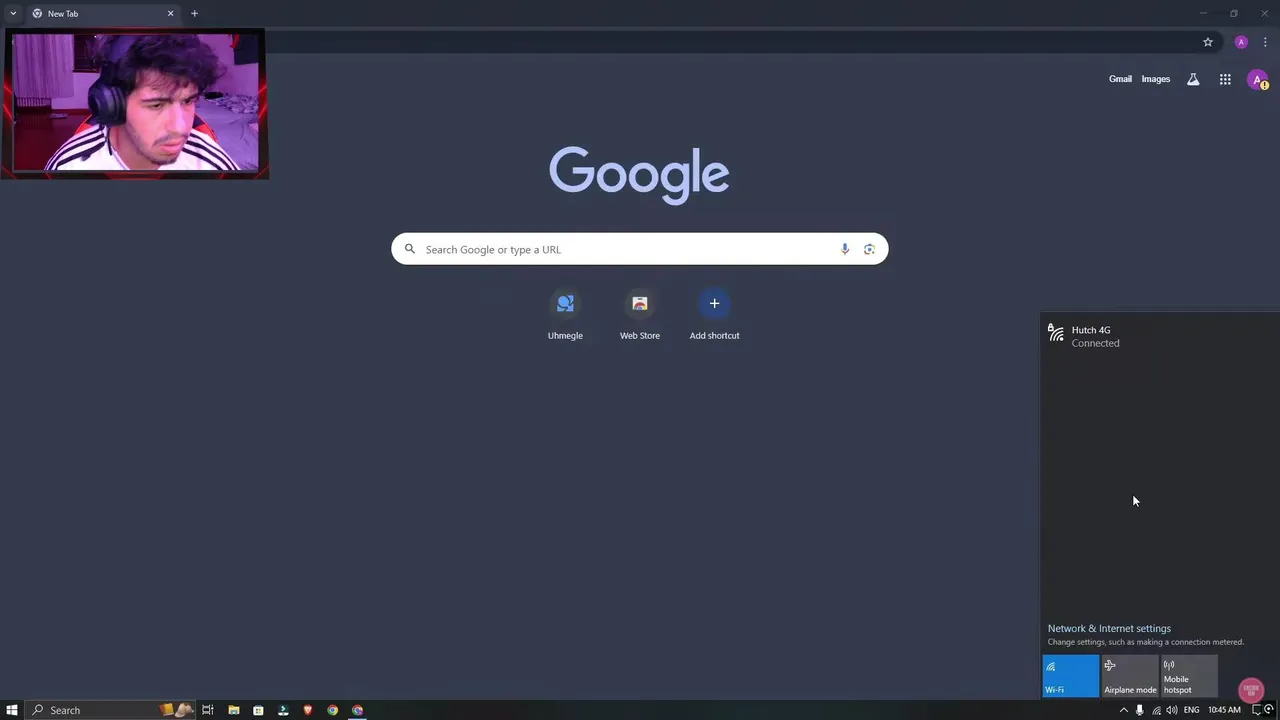Open Brave browser from taskbar
The height and width of the screenshot is (720, 1280).
point(307,710)
